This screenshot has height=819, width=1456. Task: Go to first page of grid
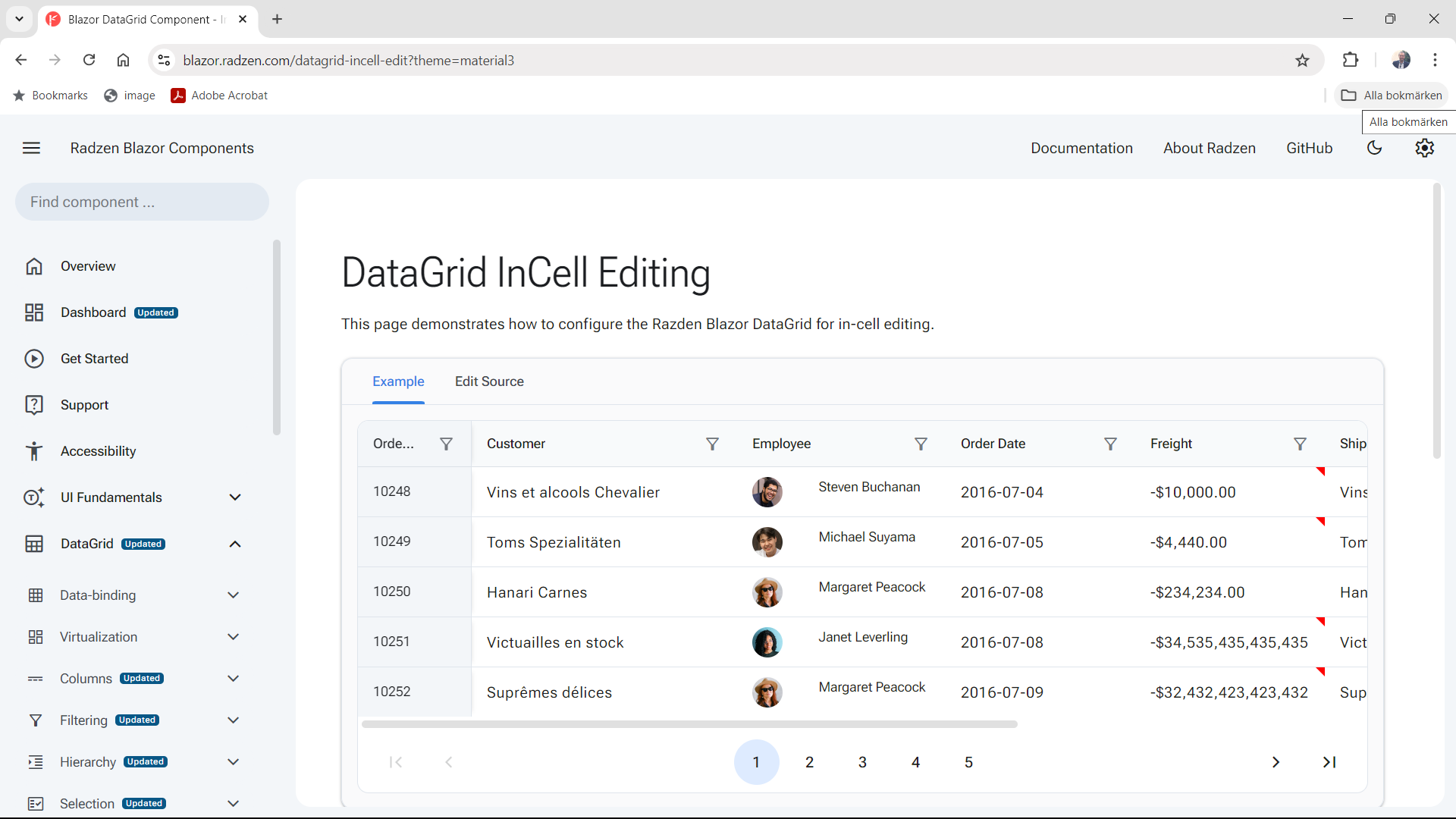tap(396, 762)
